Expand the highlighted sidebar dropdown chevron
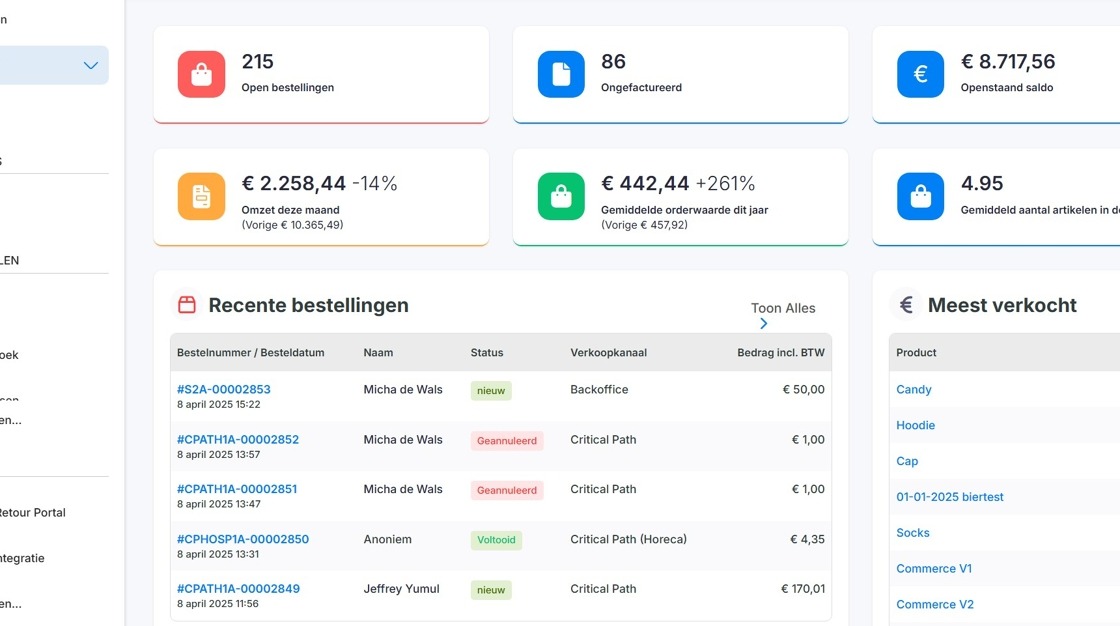The width and height of the screenshot is (1120, 626). click(91, 65)
